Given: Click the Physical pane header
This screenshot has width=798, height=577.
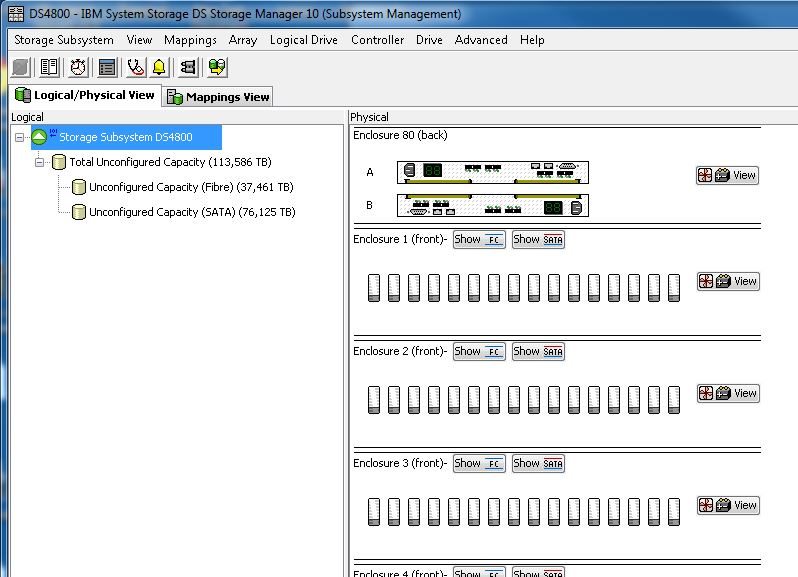Looking at the screenshot, I should tap(369, 117).
